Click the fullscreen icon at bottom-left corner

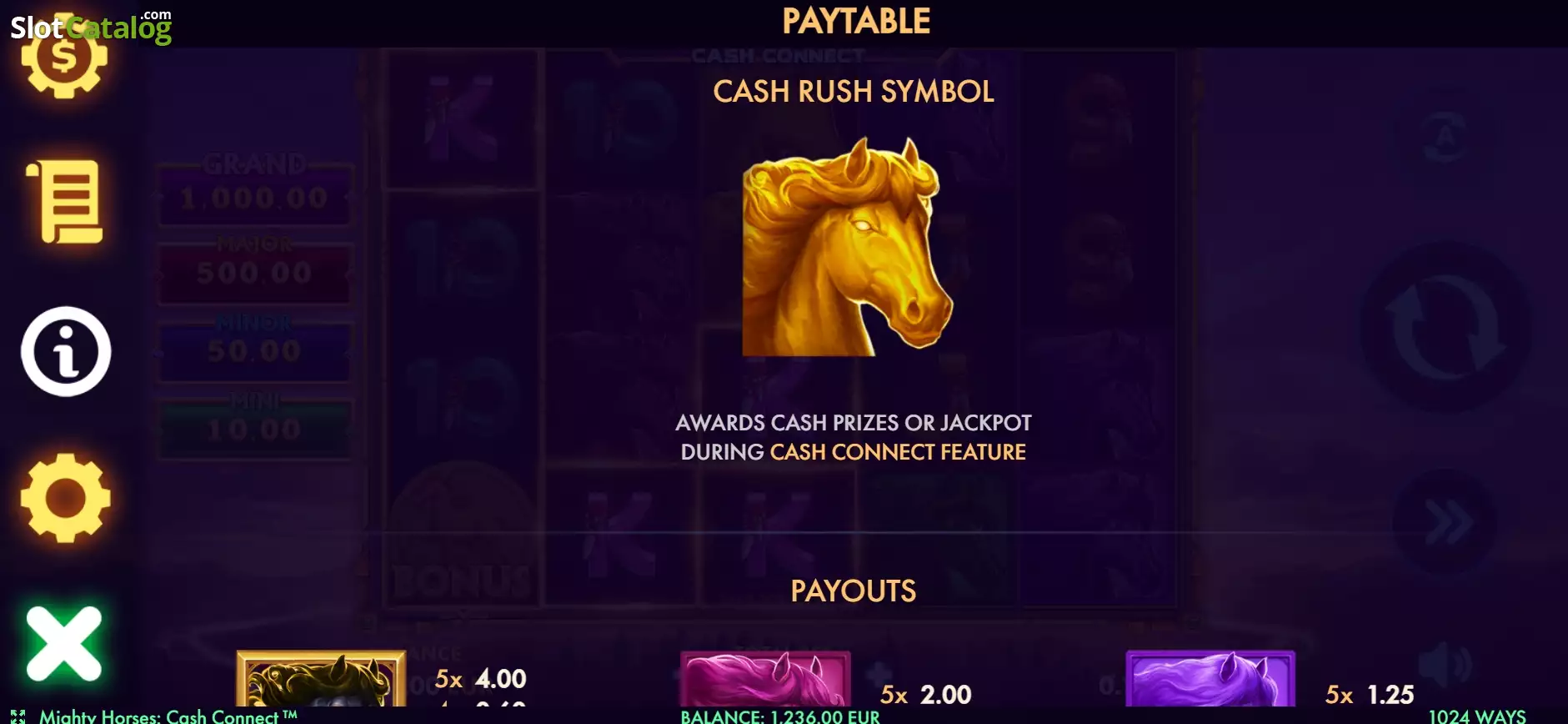coord(18,716)
